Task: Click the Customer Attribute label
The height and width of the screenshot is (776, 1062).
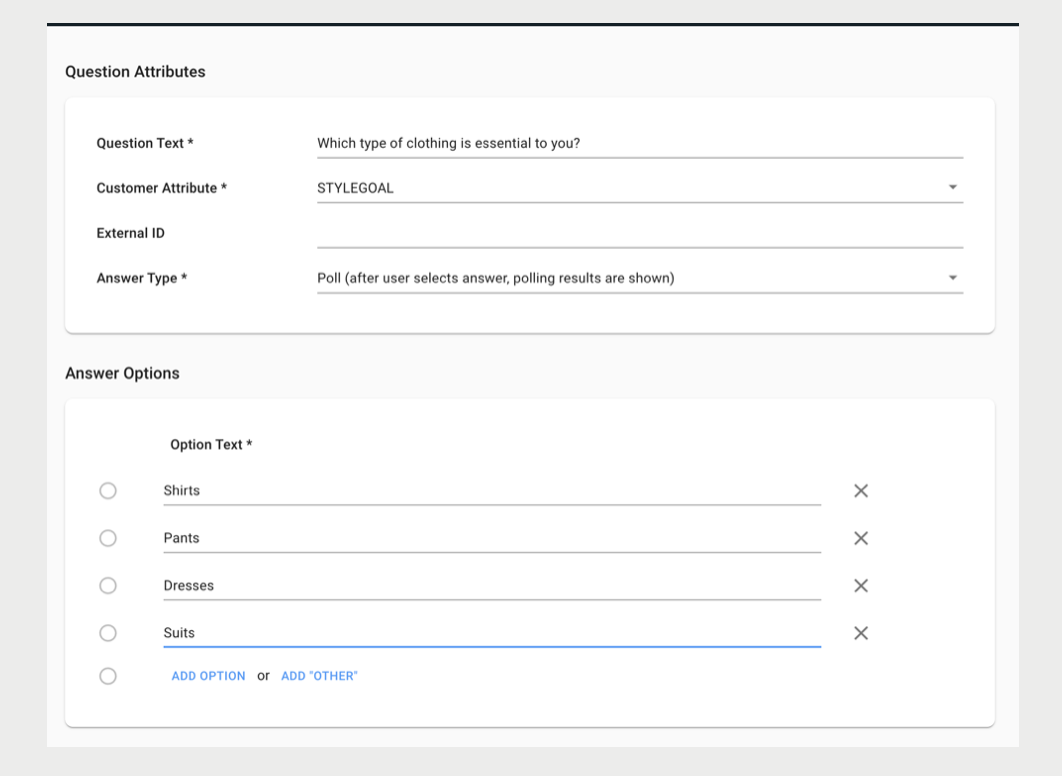Action: pyautogui.click(x=162, y=188)
